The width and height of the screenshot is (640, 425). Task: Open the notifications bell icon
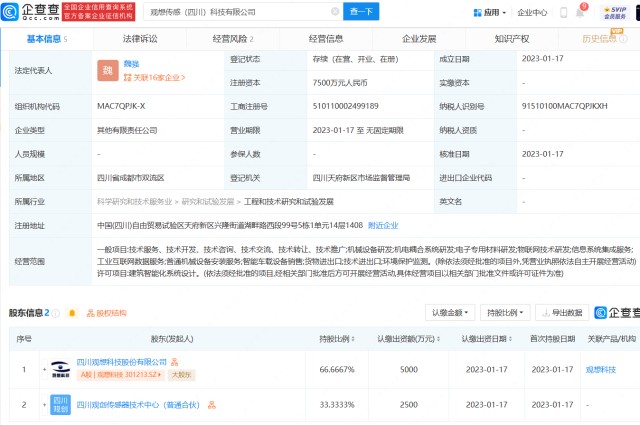(x=580, y=13)
